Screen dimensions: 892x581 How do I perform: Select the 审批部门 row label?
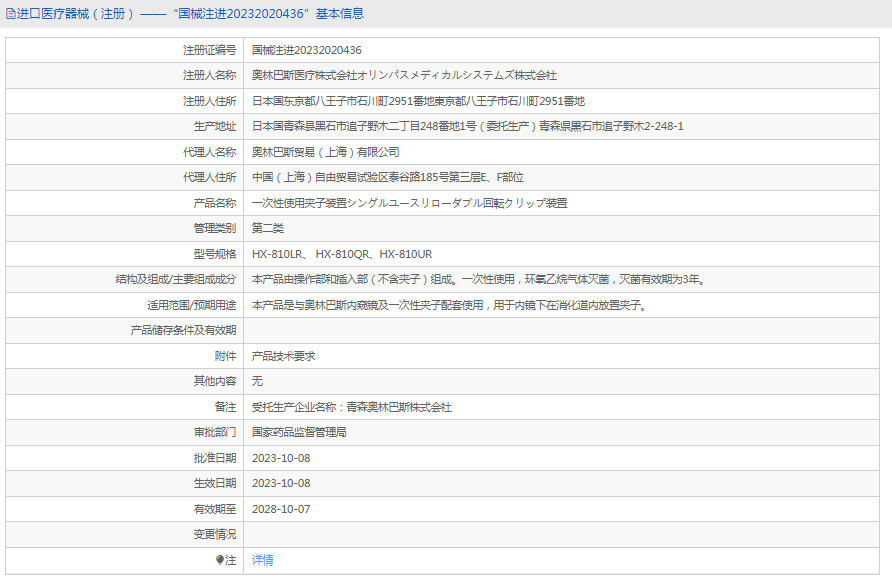[214, 432]
